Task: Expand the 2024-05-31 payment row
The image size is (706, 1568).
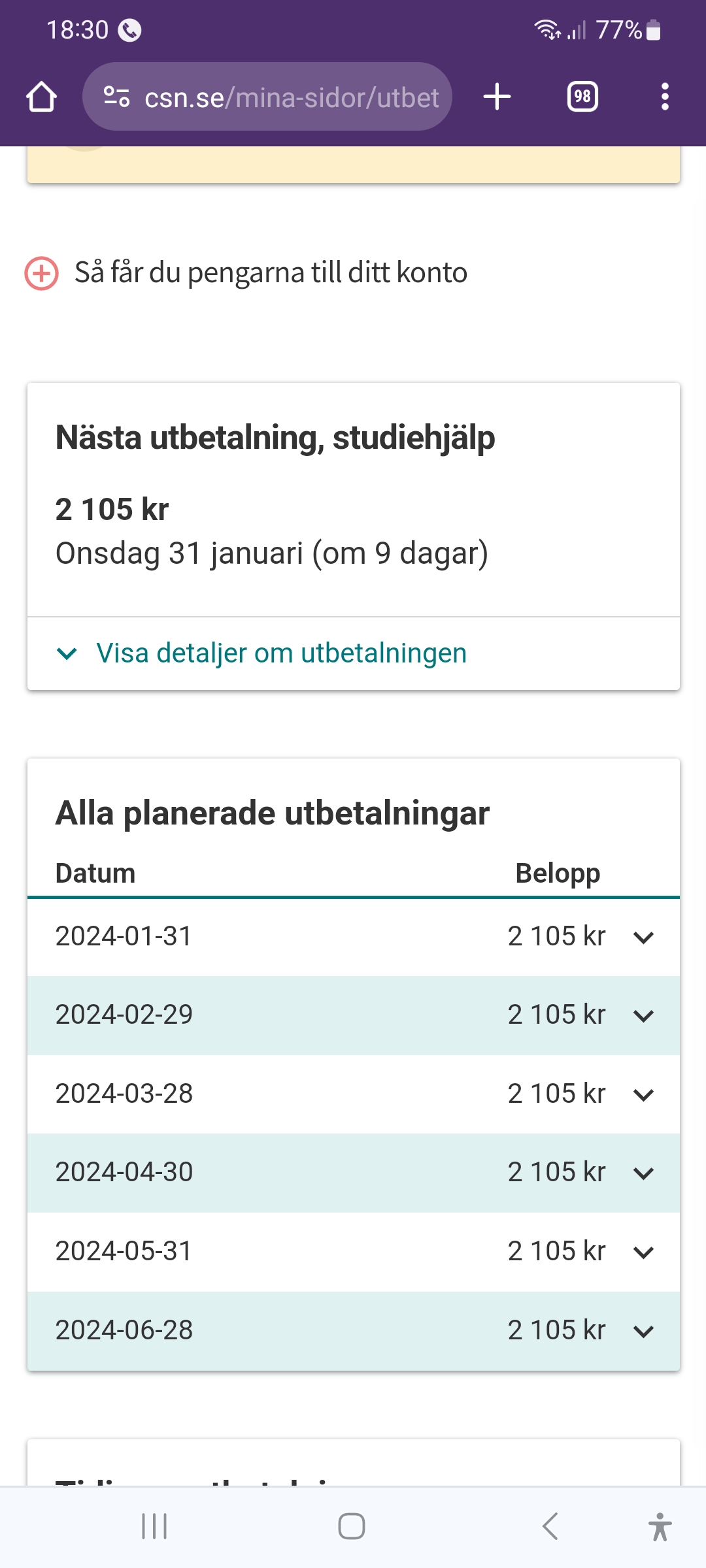Action: 643,1252
